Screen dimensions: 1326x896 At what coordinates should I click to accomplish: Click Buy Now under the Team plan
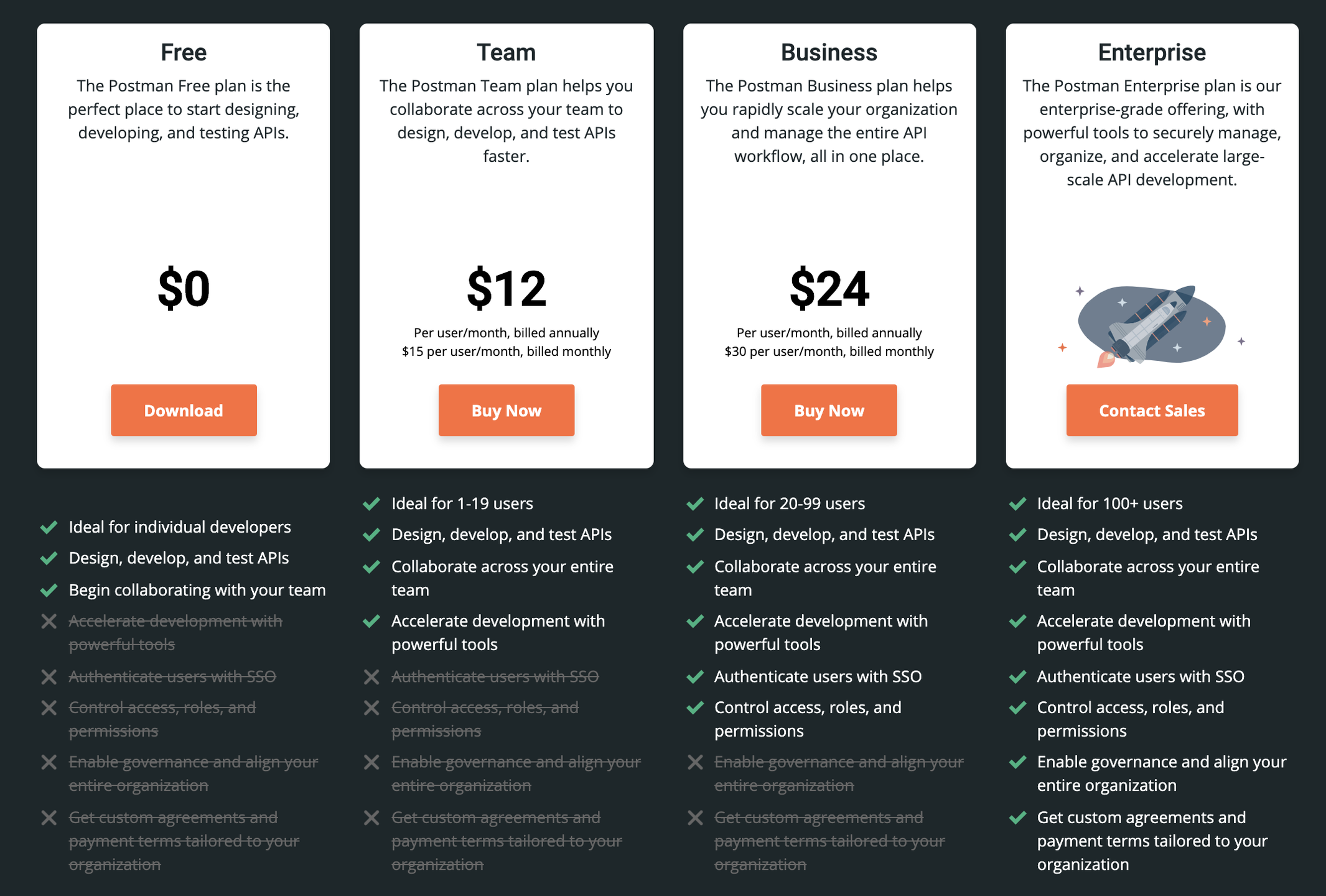point(507,410)
